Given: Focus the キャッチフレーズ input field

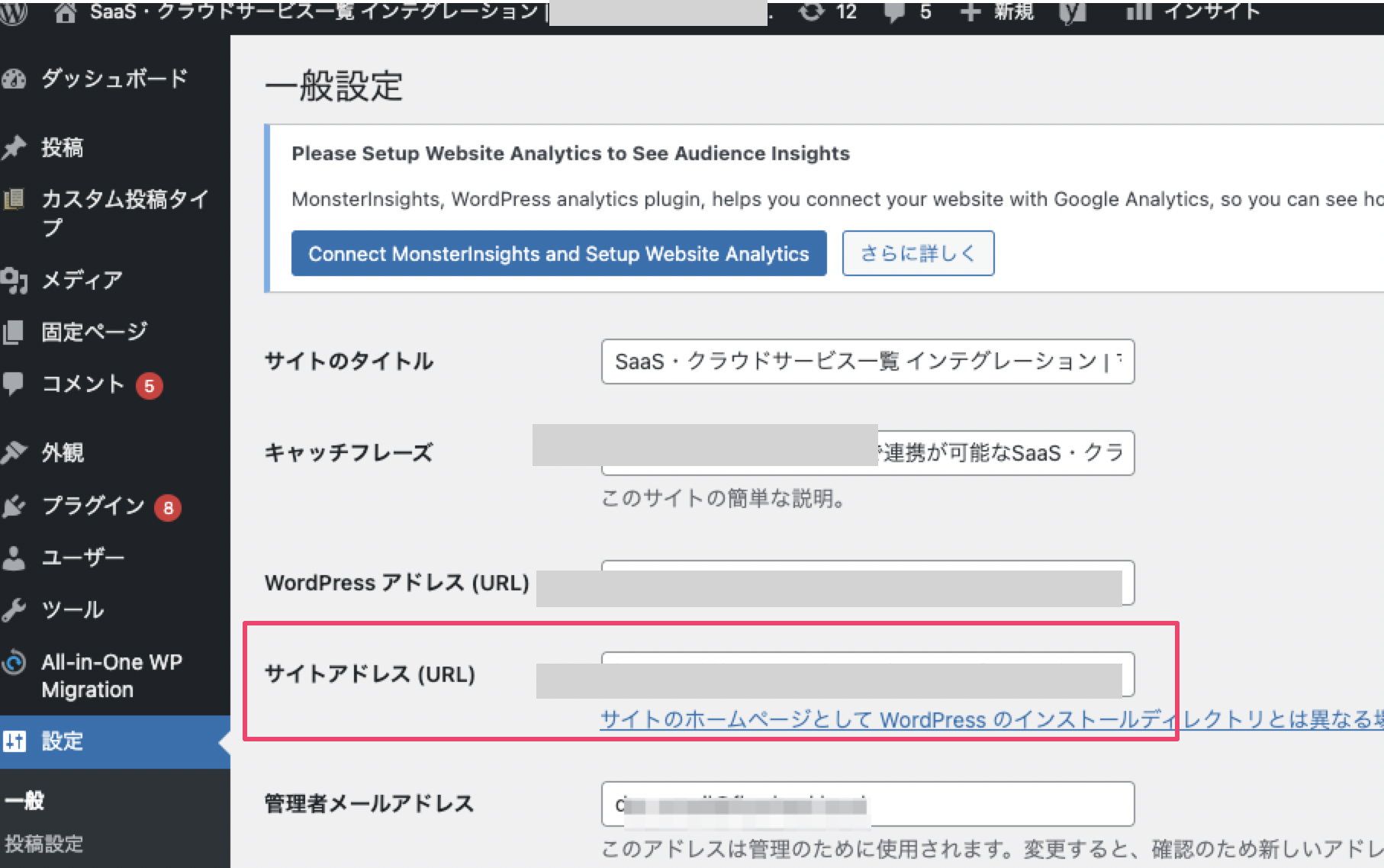Looking at the screenshot, I should pyautogui.click(x=867, y=453).
